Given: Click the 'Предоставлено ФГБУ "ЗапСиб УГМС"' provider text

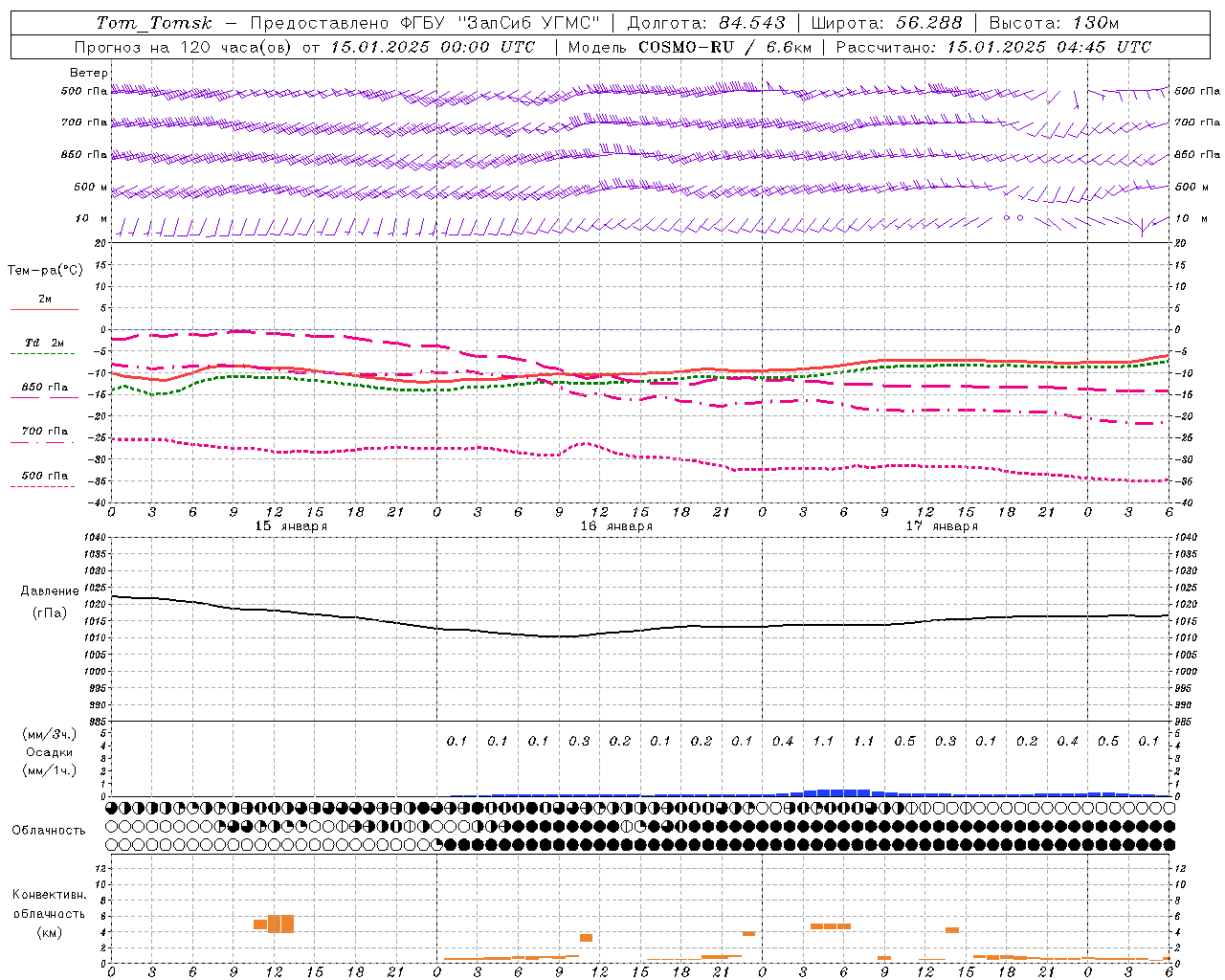Looking at the screenshot, I should [x=425, y=23].
